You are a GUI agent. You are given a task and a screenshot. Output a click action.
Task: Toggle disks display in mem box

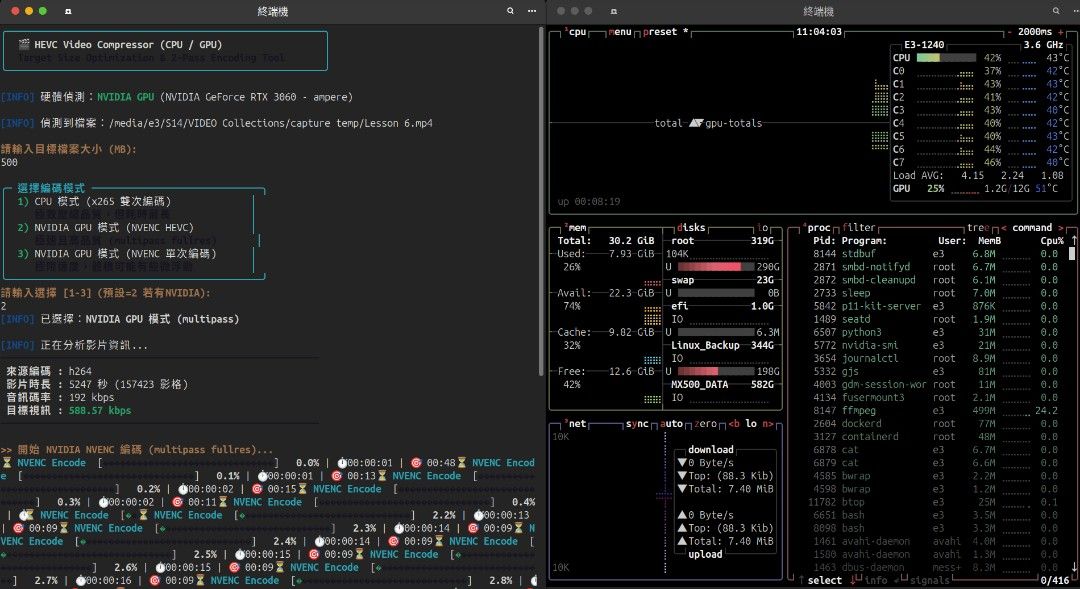(691, 227)
